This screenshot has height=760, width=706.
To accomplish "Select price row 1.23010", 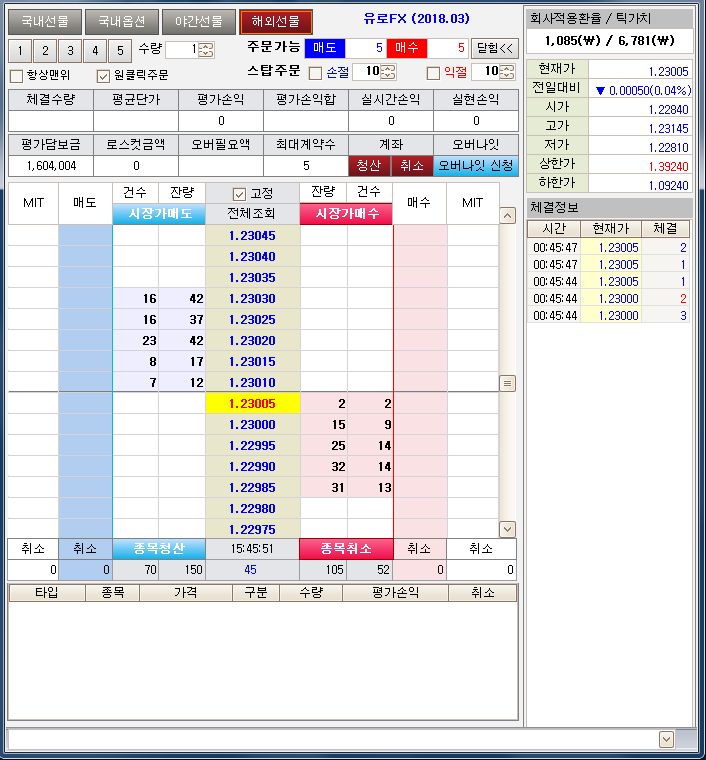I will point(252,382).
